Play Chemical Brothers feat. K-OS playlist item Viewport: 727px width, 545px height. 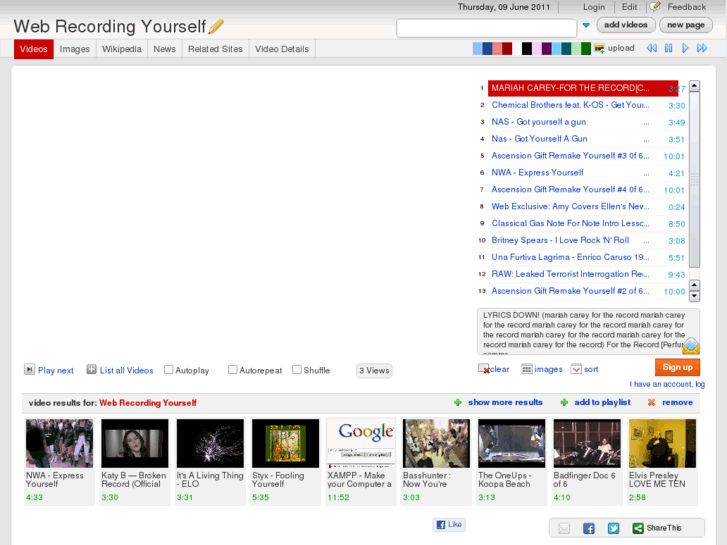570,105
